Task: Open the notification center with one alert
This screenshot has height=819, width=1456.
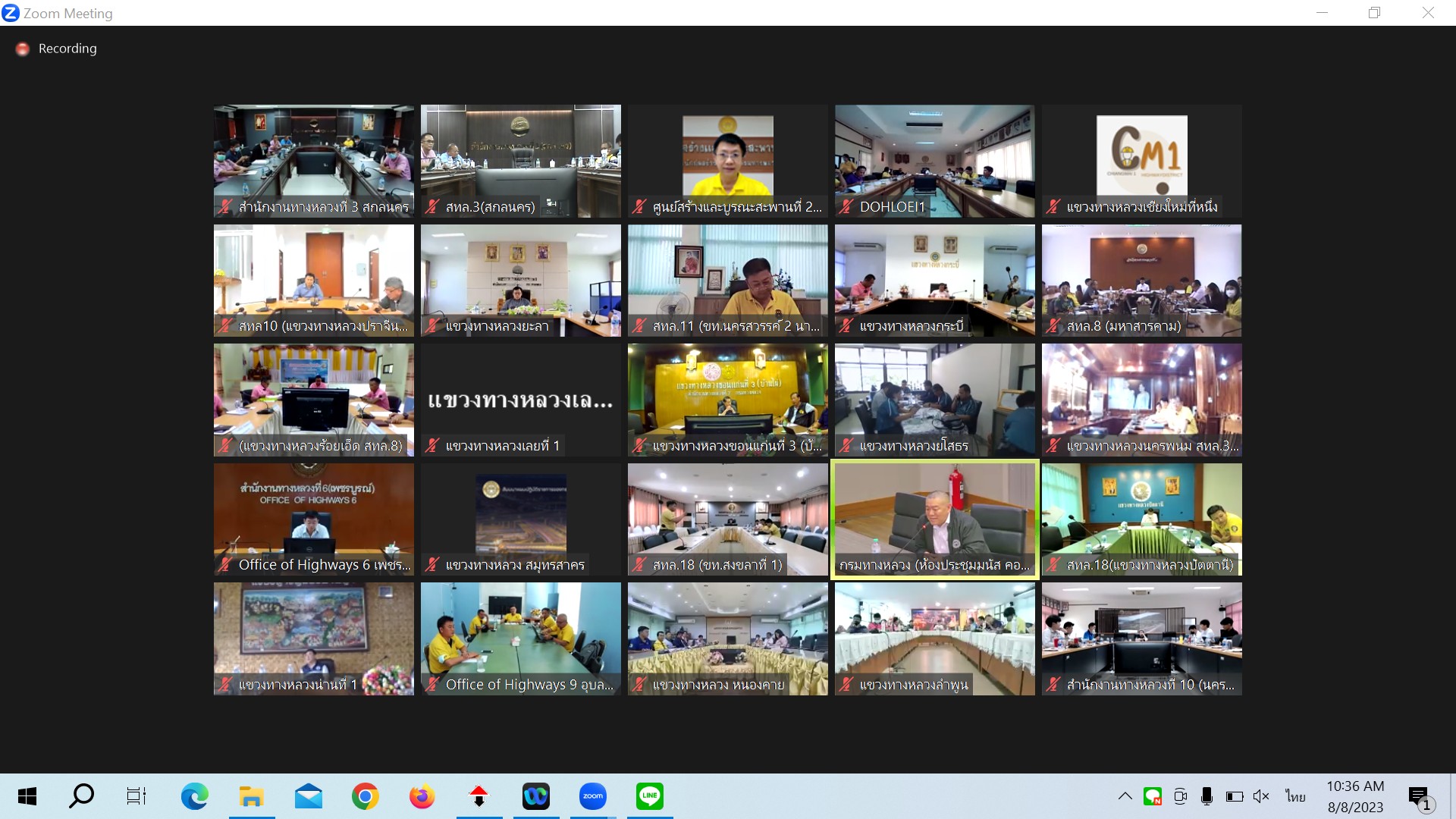Action: tap(1420, 797)
